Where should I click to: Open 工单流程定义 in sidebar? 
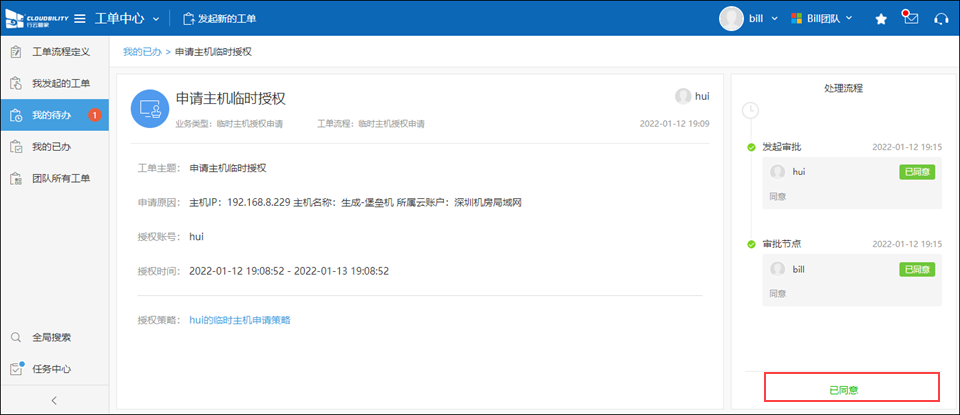click(x=60, y=51)
